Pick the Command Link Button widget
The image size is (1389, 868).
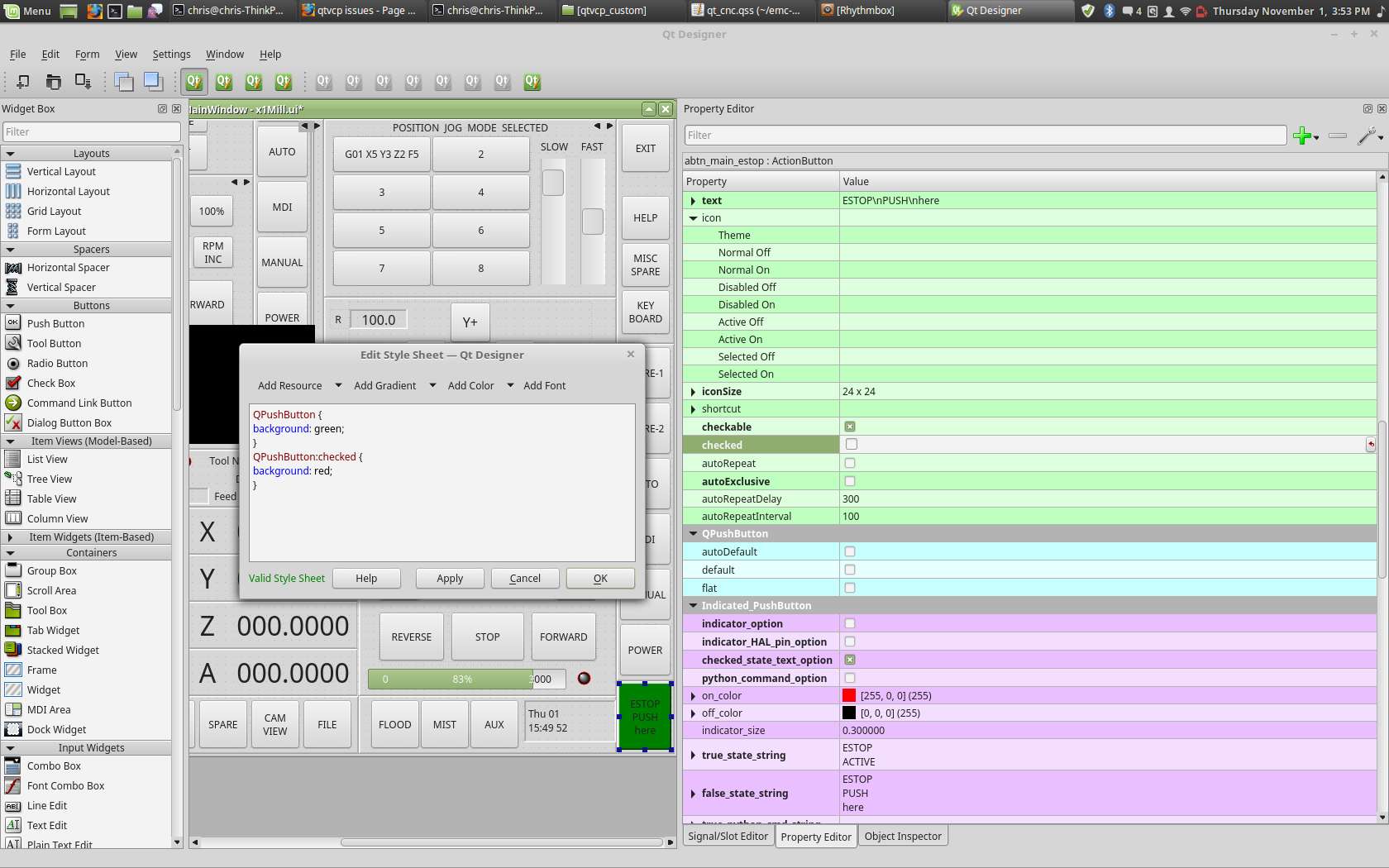point(79,403)
